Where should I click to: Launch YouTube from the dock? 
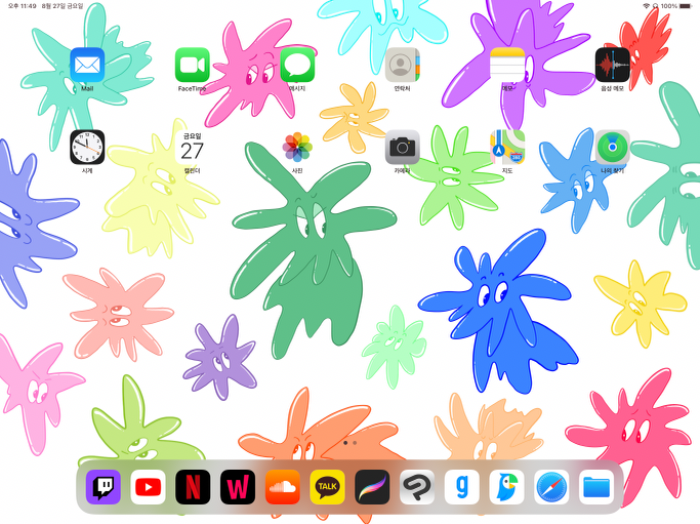point(148,487)
